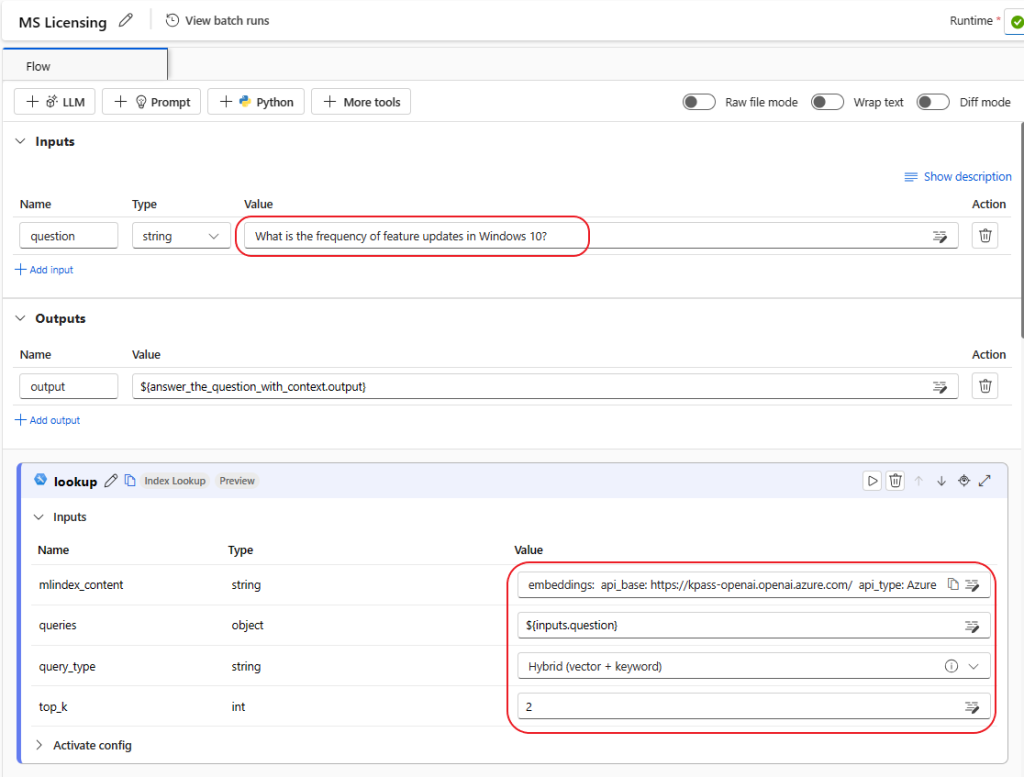The width and height of the screenshot is (1024, 777).
Task: Open the string type dropdown for question
Action: 182,236
